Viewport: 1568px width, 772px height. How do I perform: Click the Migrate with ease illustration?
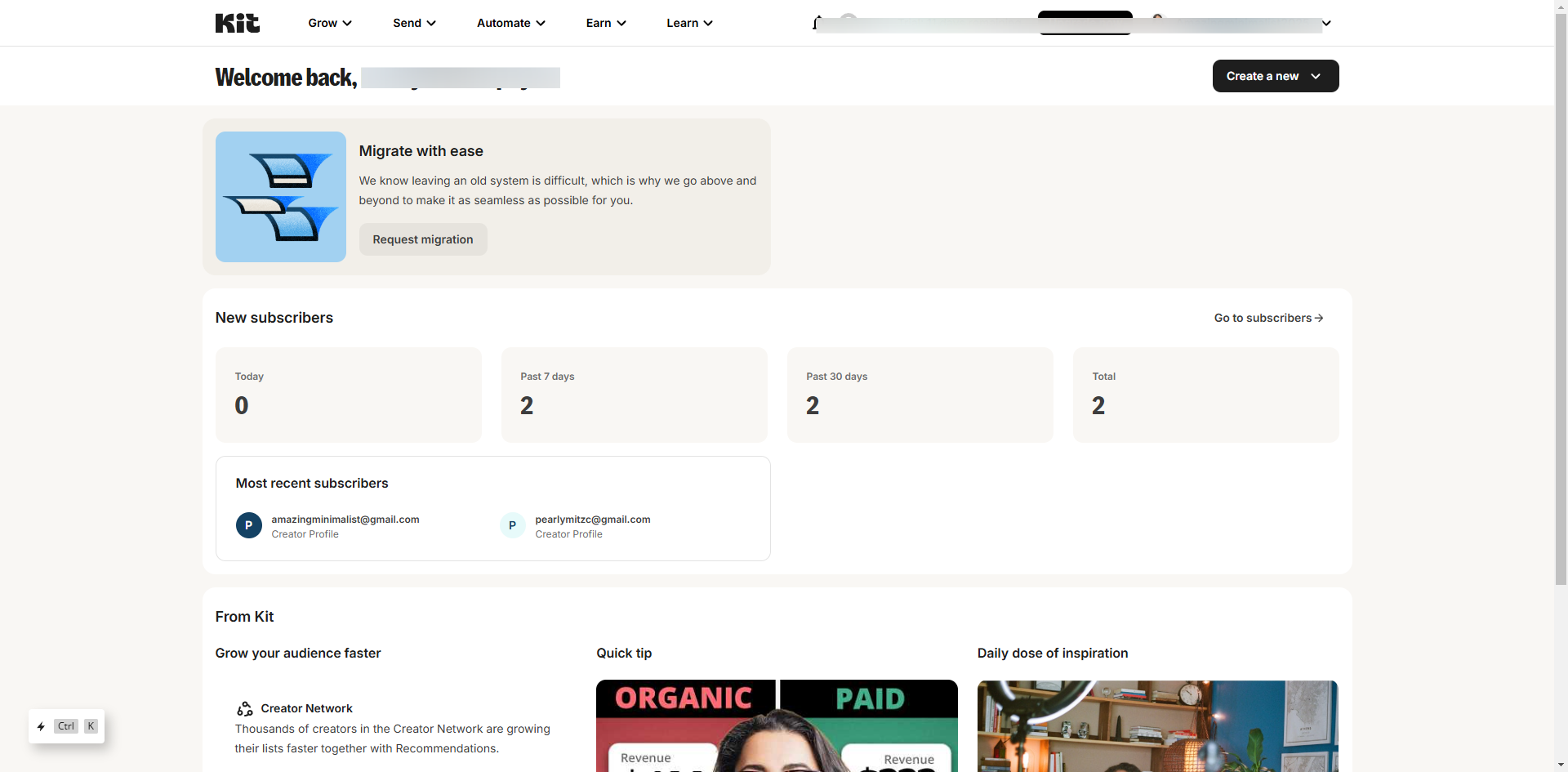tap(281, 197)
